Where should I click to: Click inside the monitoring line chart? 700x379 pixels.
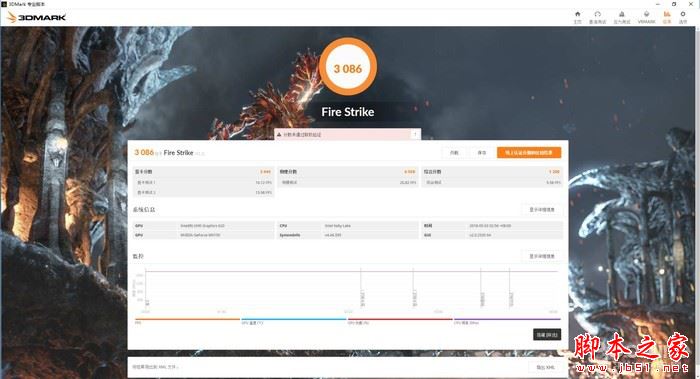click(351, 289)
